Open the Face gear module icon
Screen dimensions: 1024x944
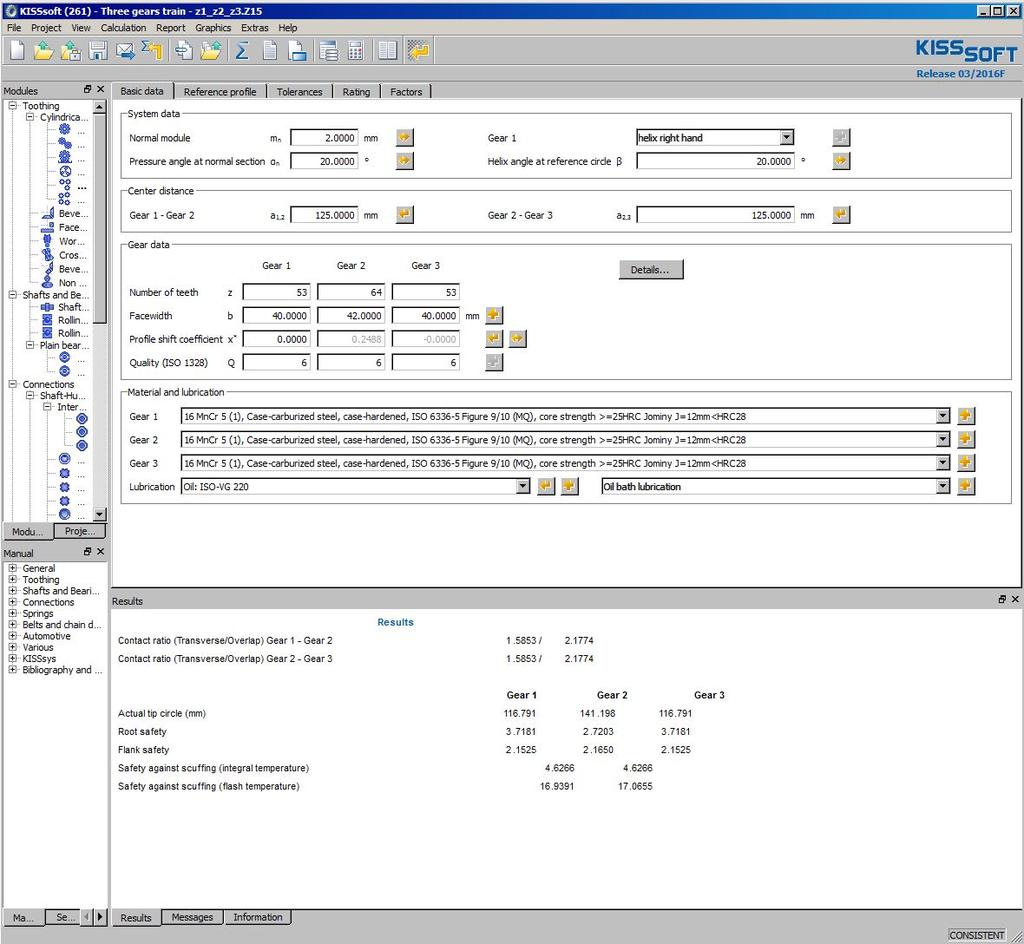[47, 227]
